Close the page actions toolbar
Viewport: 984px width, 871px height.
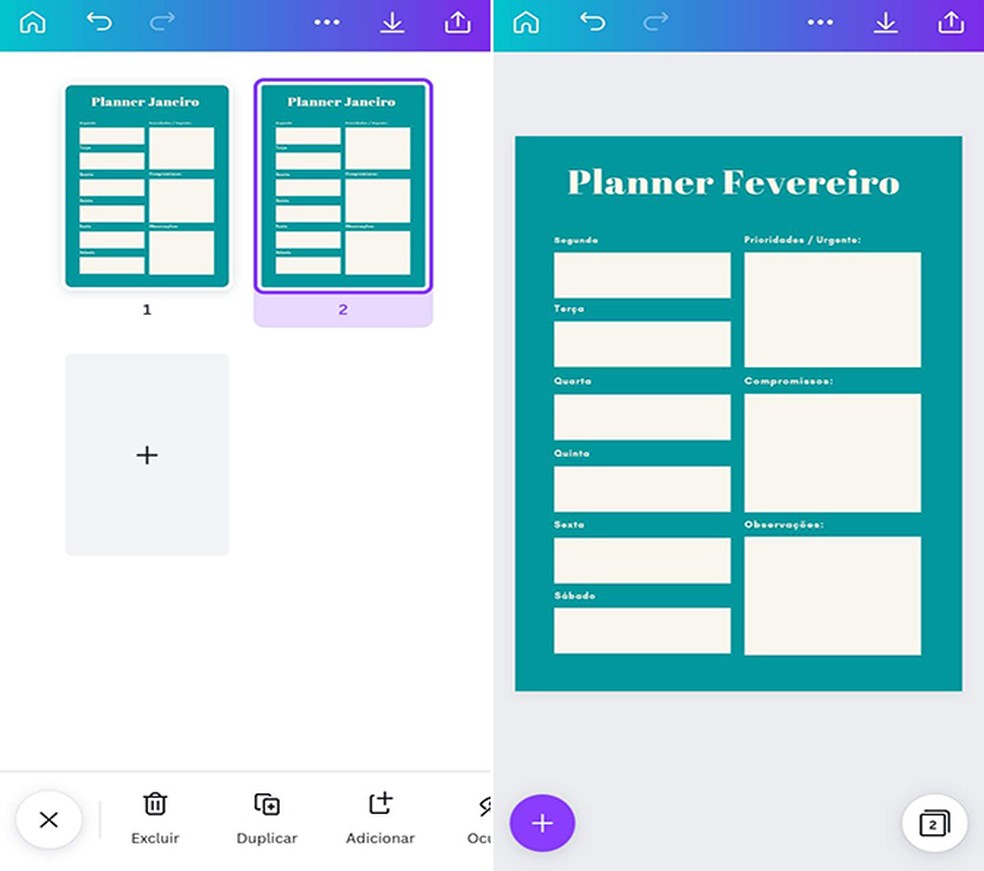point(48,819)
